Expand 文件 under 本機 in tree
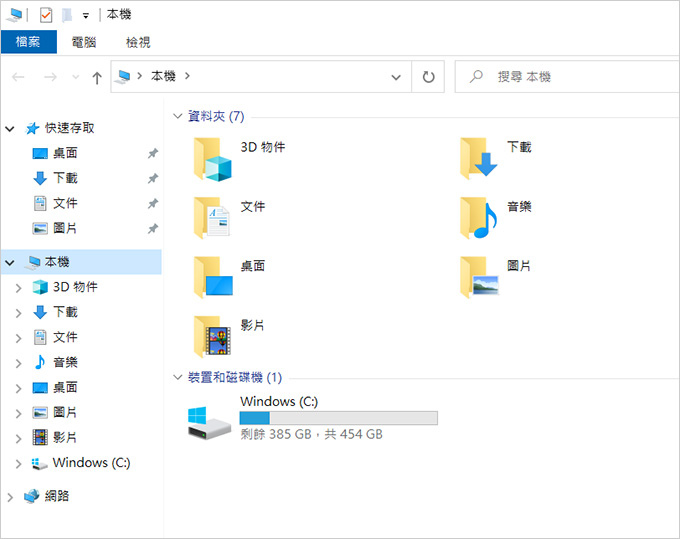 [x=18, y=338]
